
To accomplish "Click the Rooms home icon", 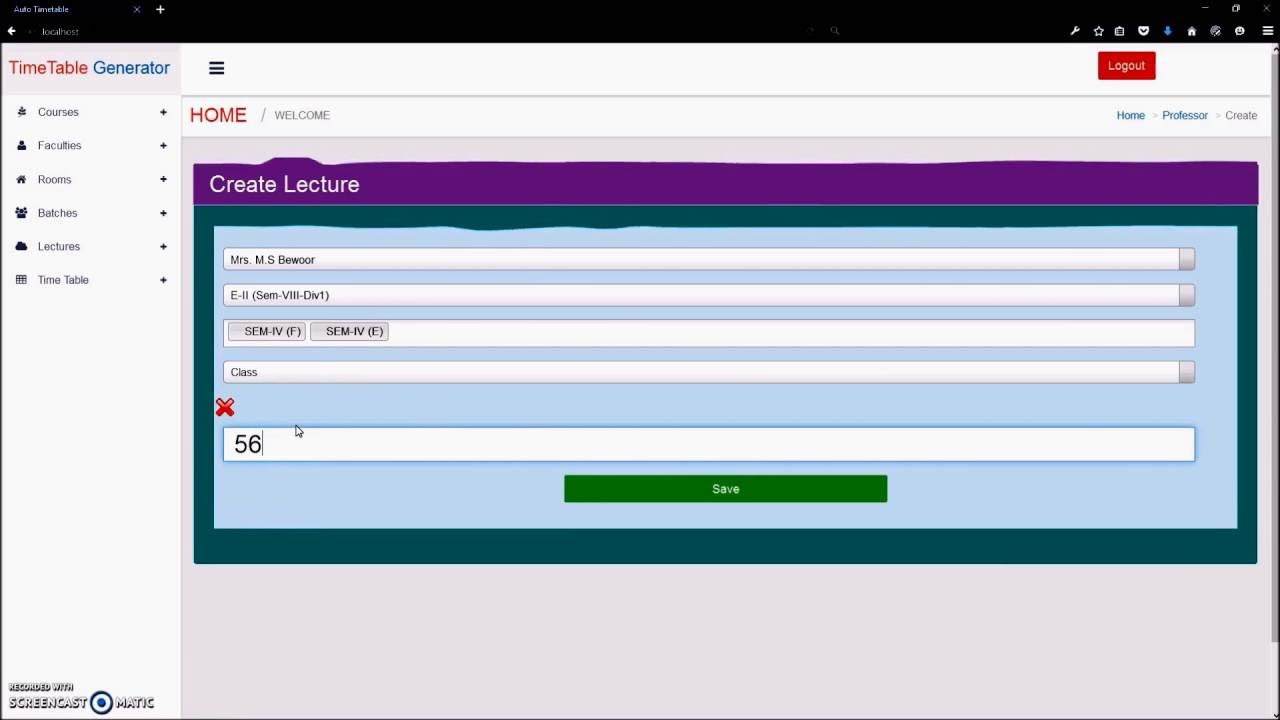I will coord(22,180).
